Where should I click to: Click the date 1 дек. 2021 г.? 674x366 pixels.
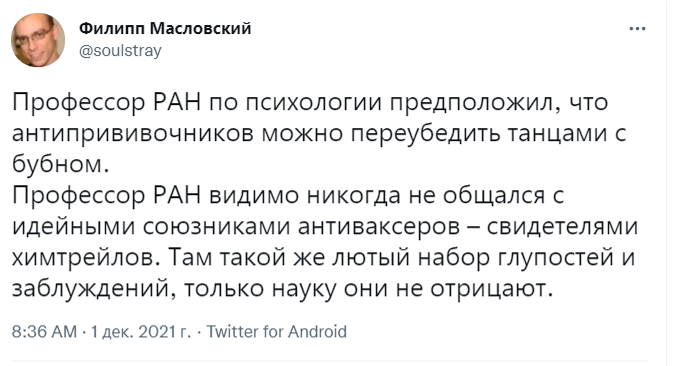tap(141, 332)
